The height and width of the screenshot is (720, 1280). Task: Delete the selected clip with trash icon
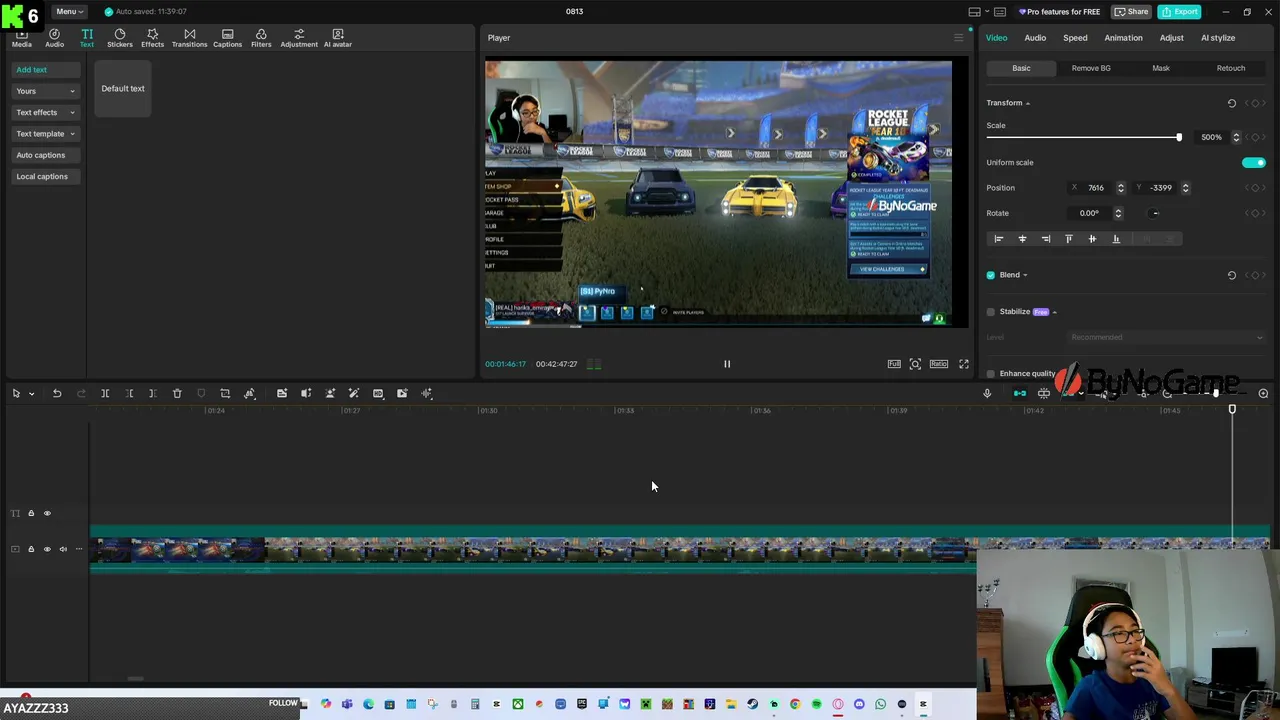[177, 393]
